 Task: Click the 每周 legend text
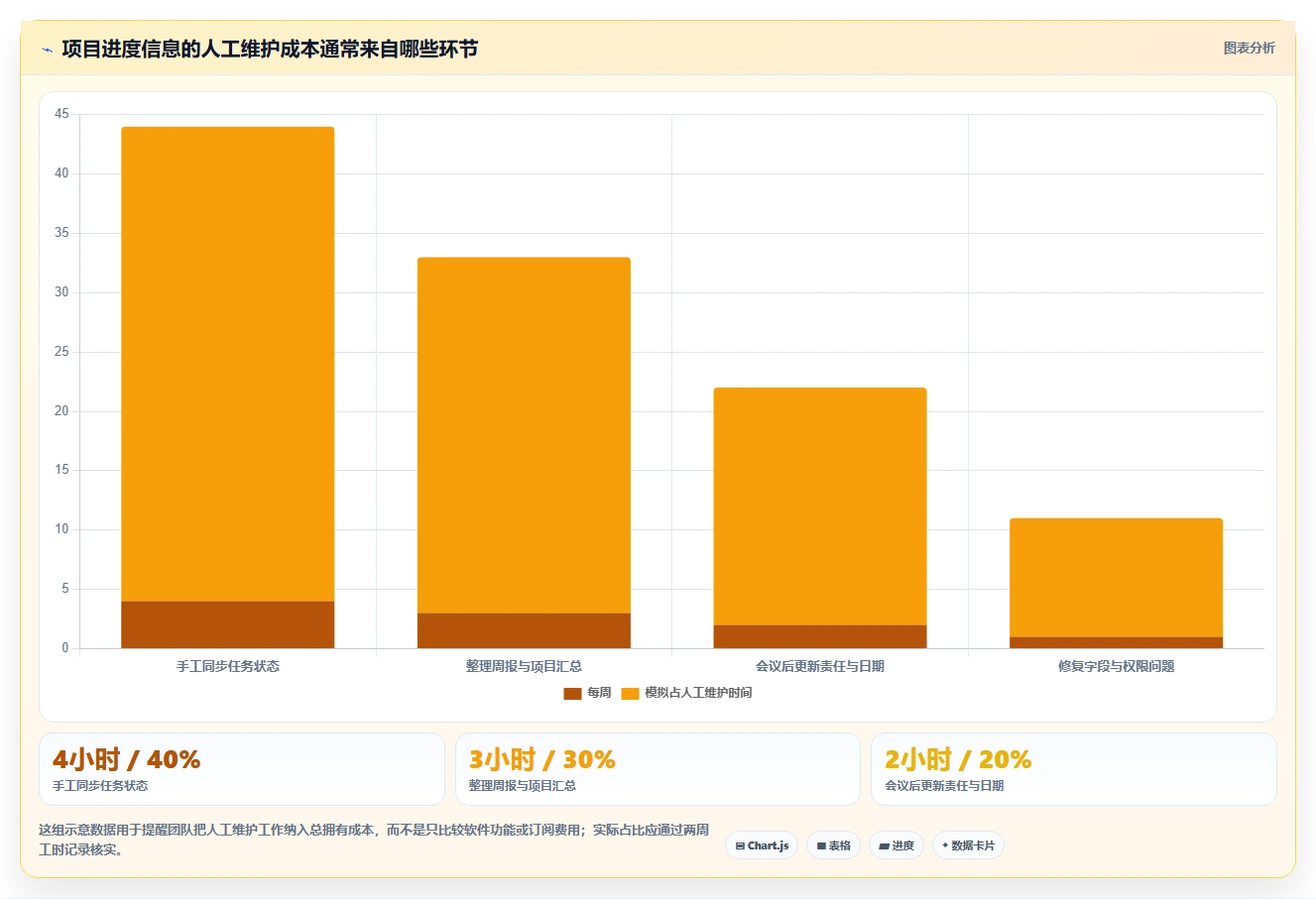tap(599, 693)
